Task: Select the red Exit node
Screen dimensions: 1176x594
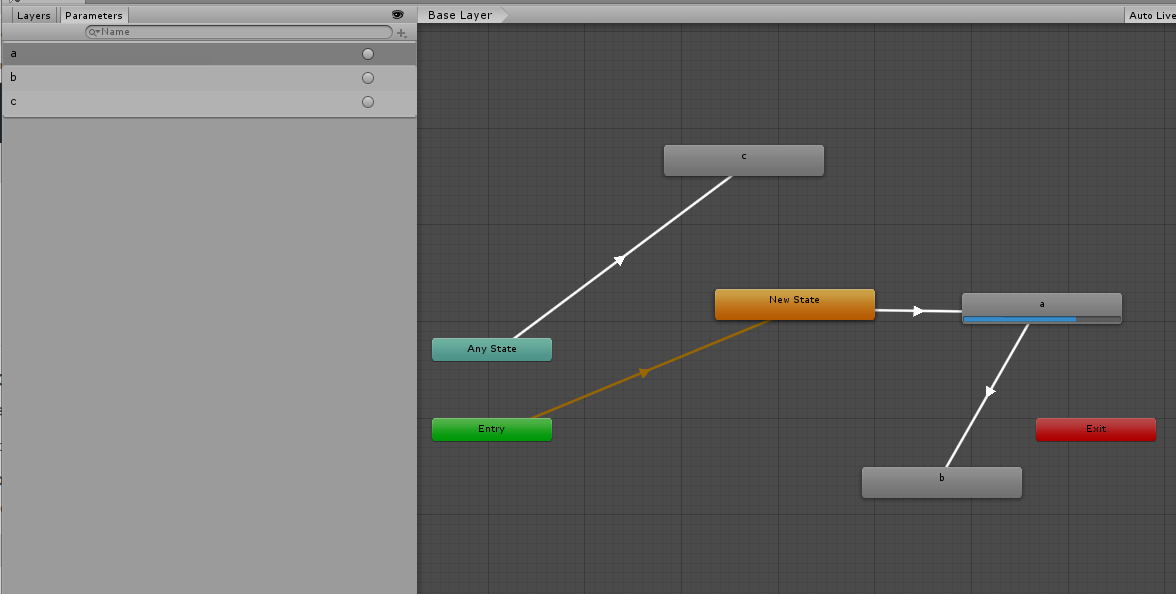Action: 1095,429
